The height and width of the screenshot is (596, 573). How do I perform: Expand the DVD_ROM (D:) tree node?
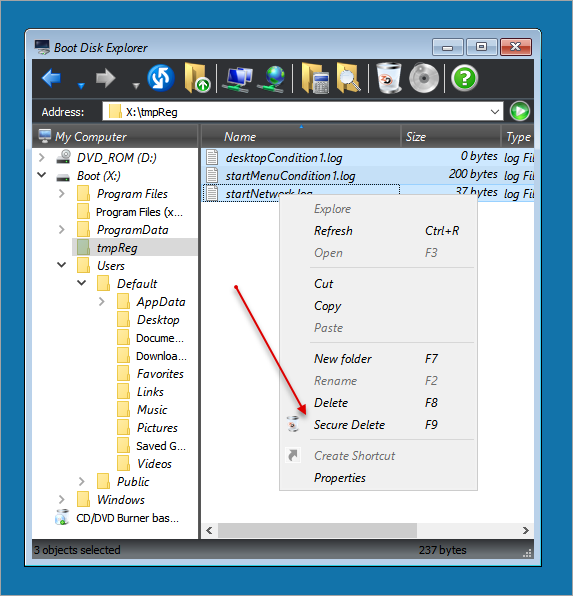(42, 157)
